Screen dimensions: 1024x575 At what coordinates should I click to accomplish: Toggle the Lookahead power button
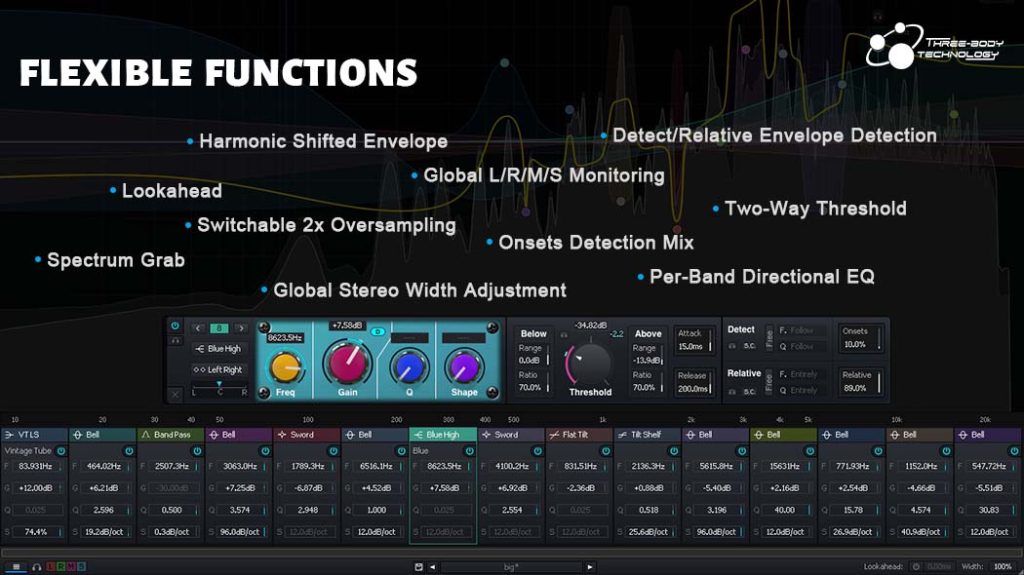click(x=916, y=567)
